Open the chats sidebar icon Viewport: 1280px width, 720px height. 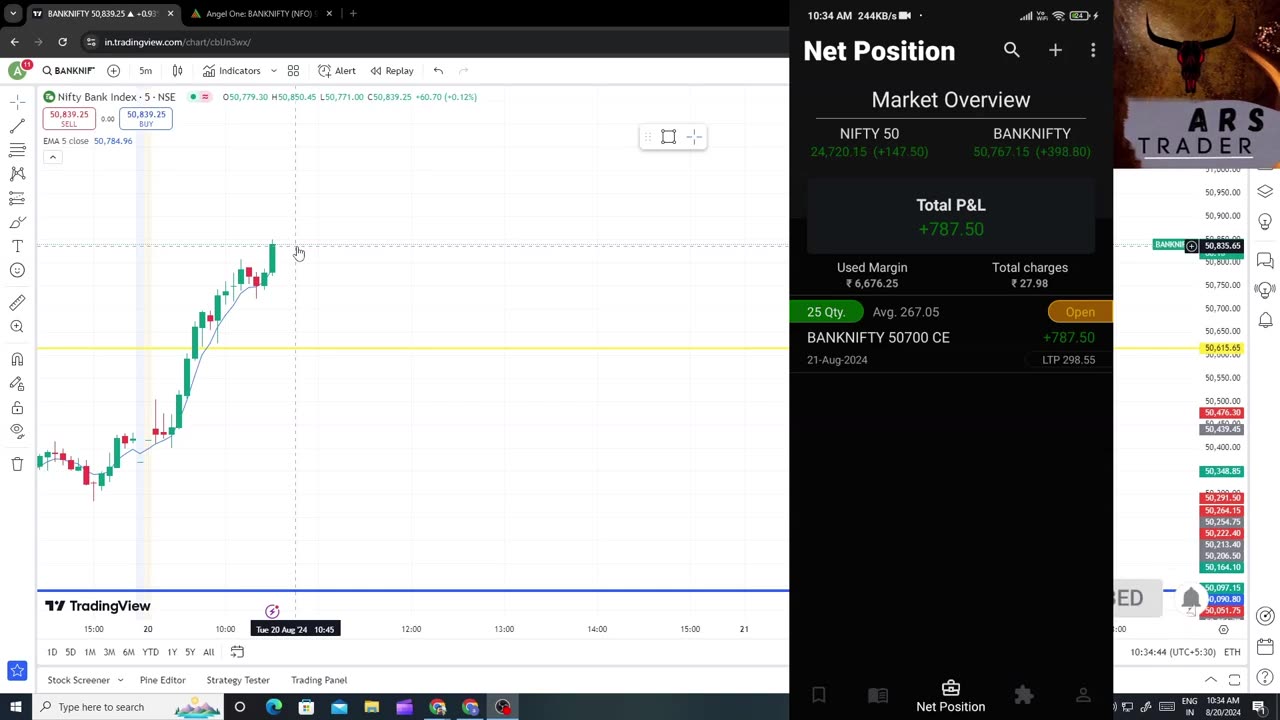pos(1265,260)
